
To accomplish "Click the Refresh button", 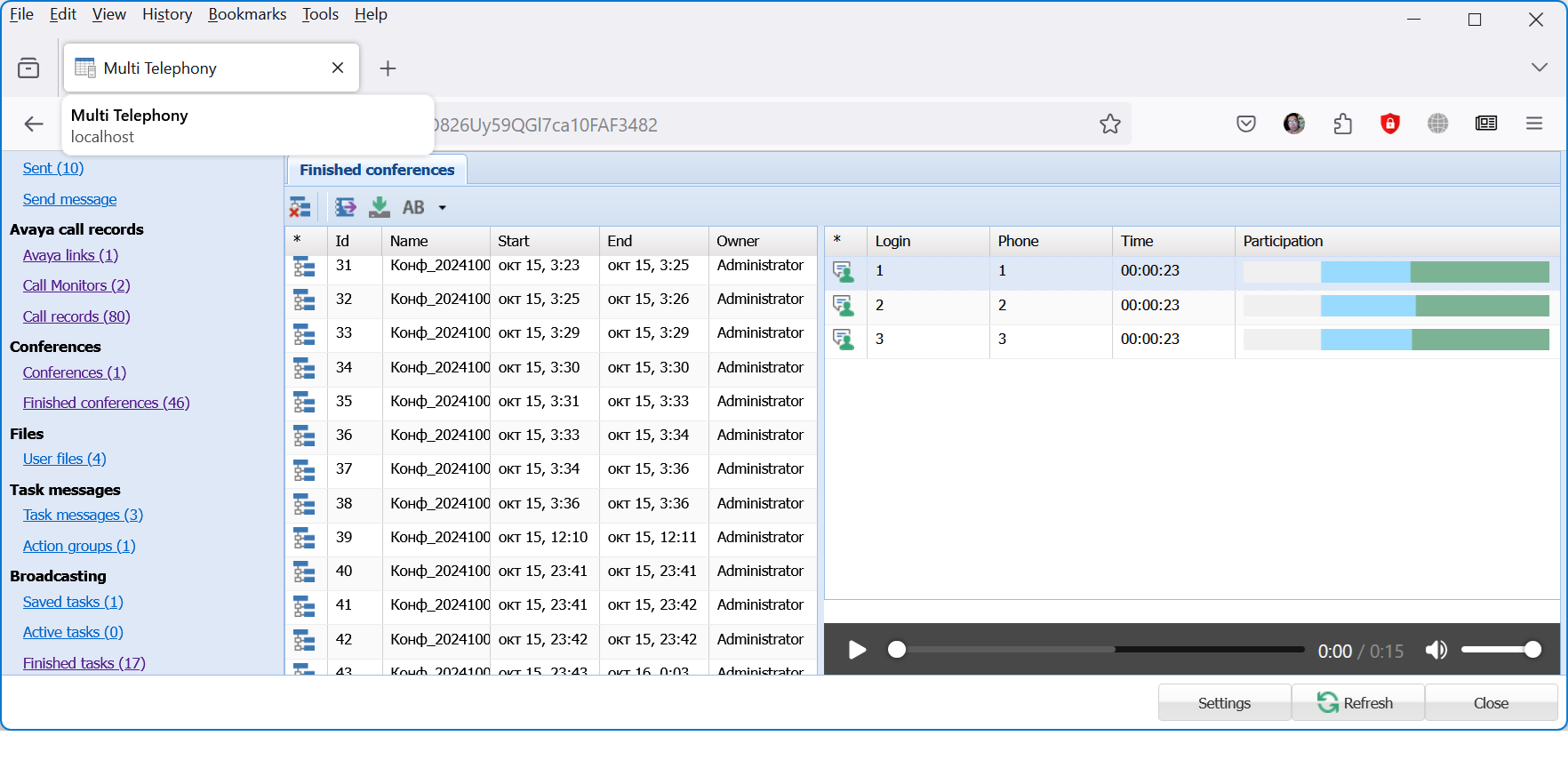I will coord(1356,703).
